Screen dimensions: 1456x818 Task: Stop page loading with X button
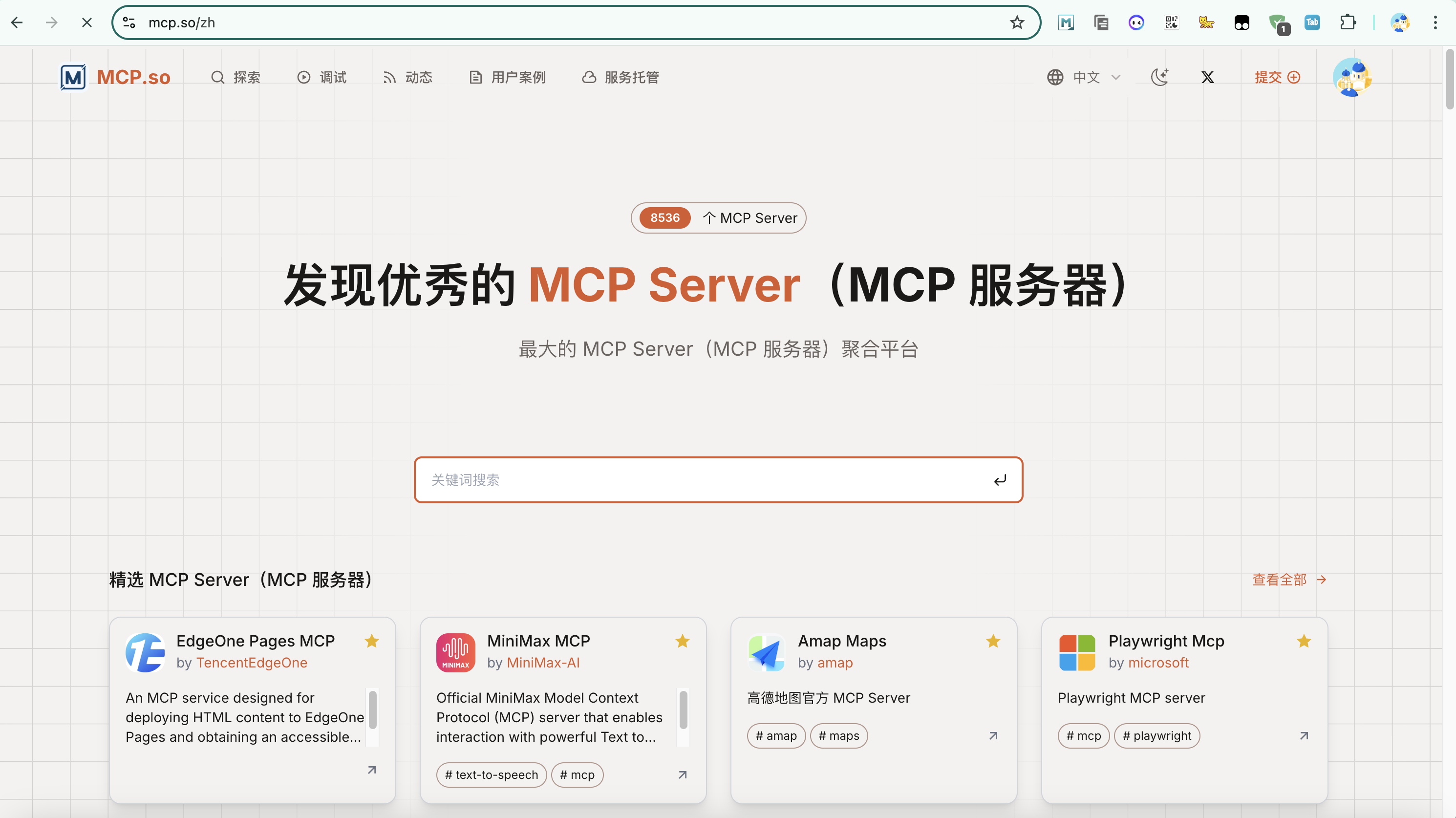(x=86, y=22)
